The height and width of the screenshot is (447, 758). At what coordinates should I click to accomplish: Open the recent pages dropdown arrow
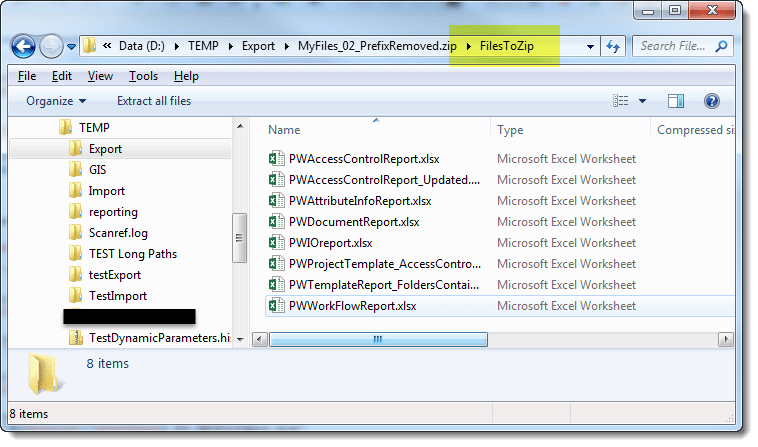click(72, 47)
